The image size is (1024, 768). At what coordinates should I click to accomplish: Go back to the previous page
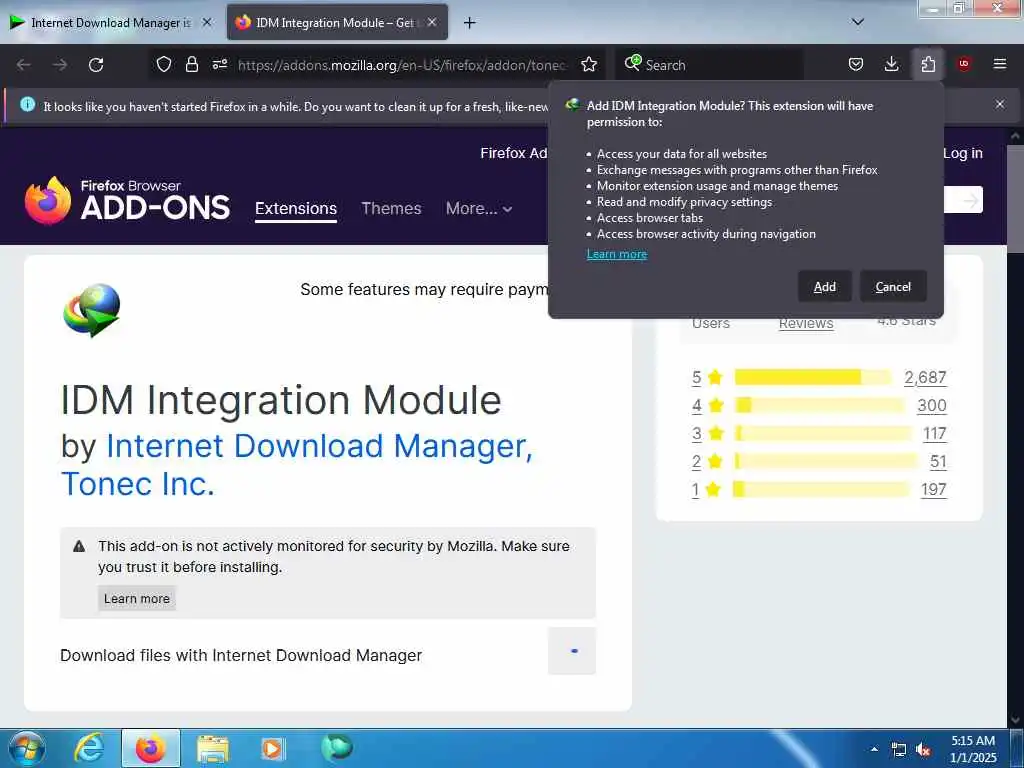[x=24, y=64]
